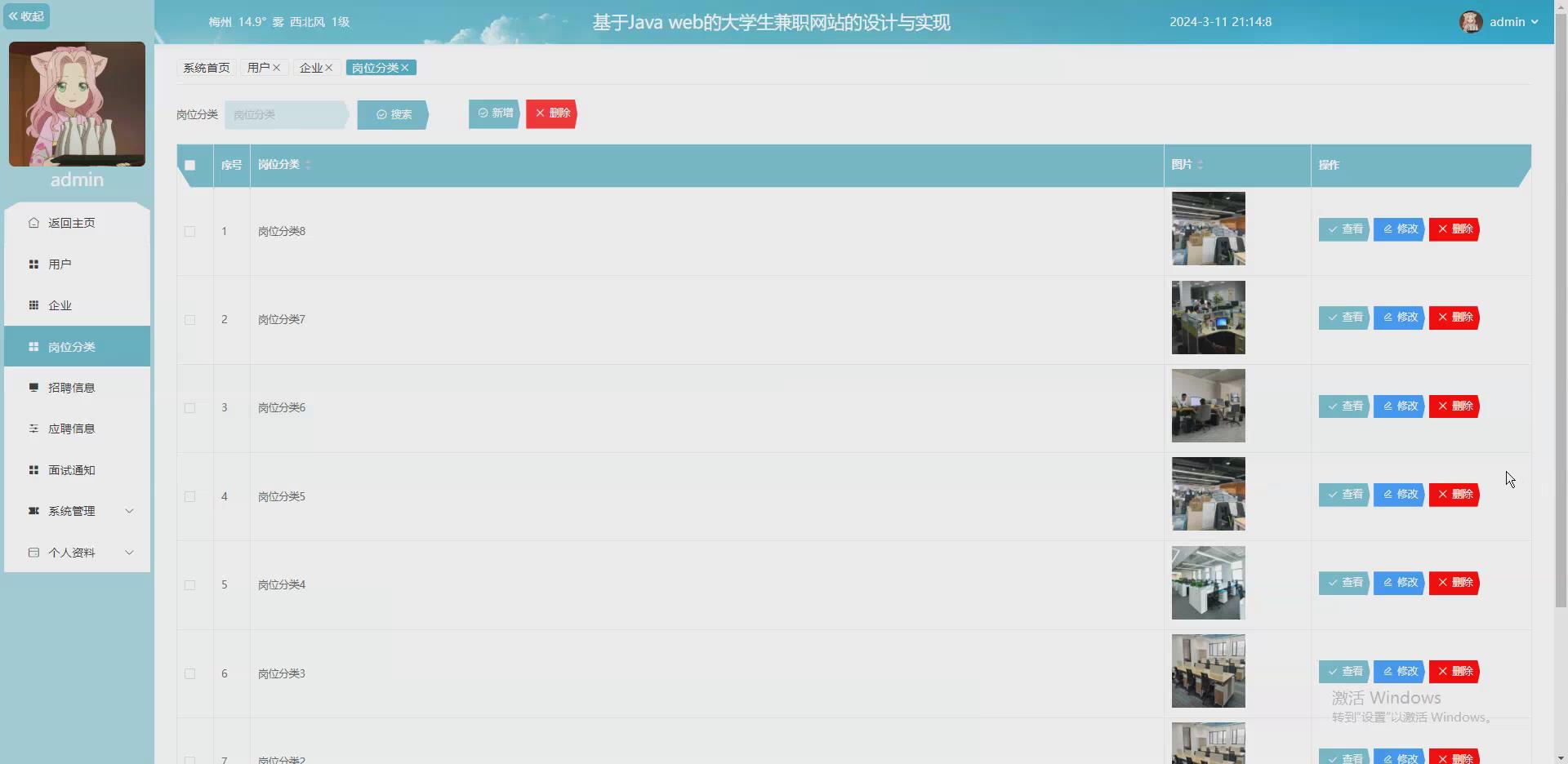Open the image thumbnail for 岗位分类3
1568x764 pixels.
tap(1209, 671)
